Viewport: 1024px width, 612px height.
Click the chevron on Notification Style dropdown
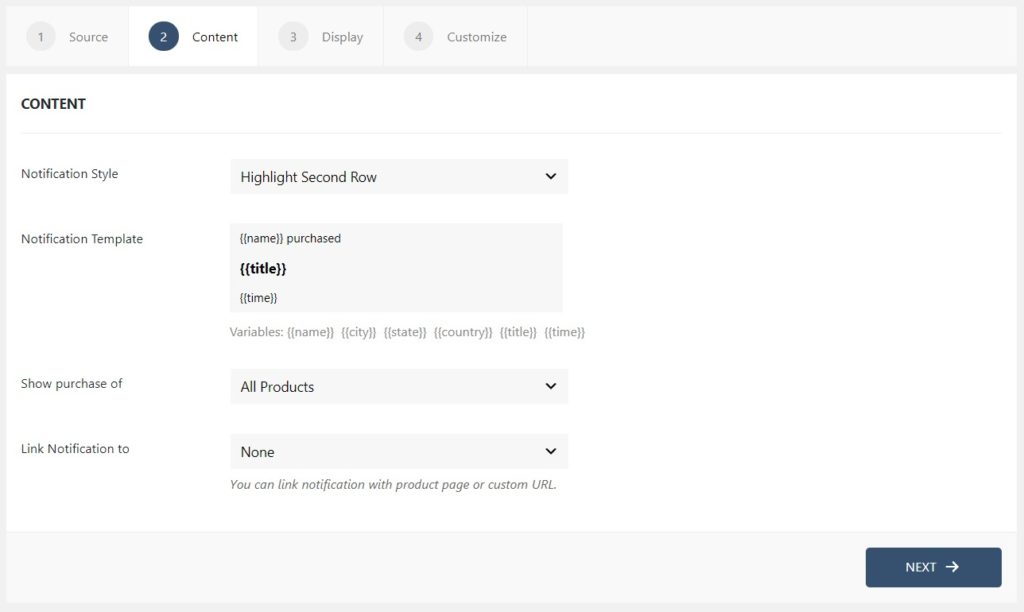coord(550,176)
